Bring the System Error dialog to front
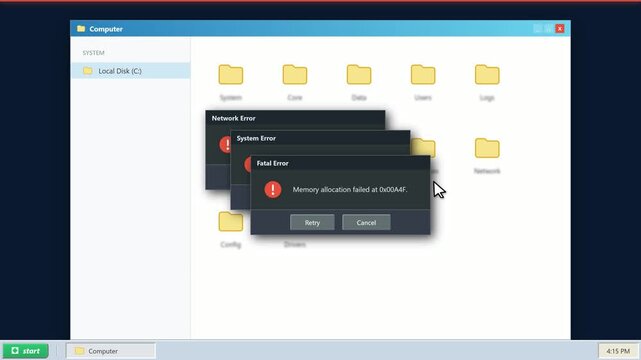The height and width of the screenshot is (360, 641). (320, 138)
